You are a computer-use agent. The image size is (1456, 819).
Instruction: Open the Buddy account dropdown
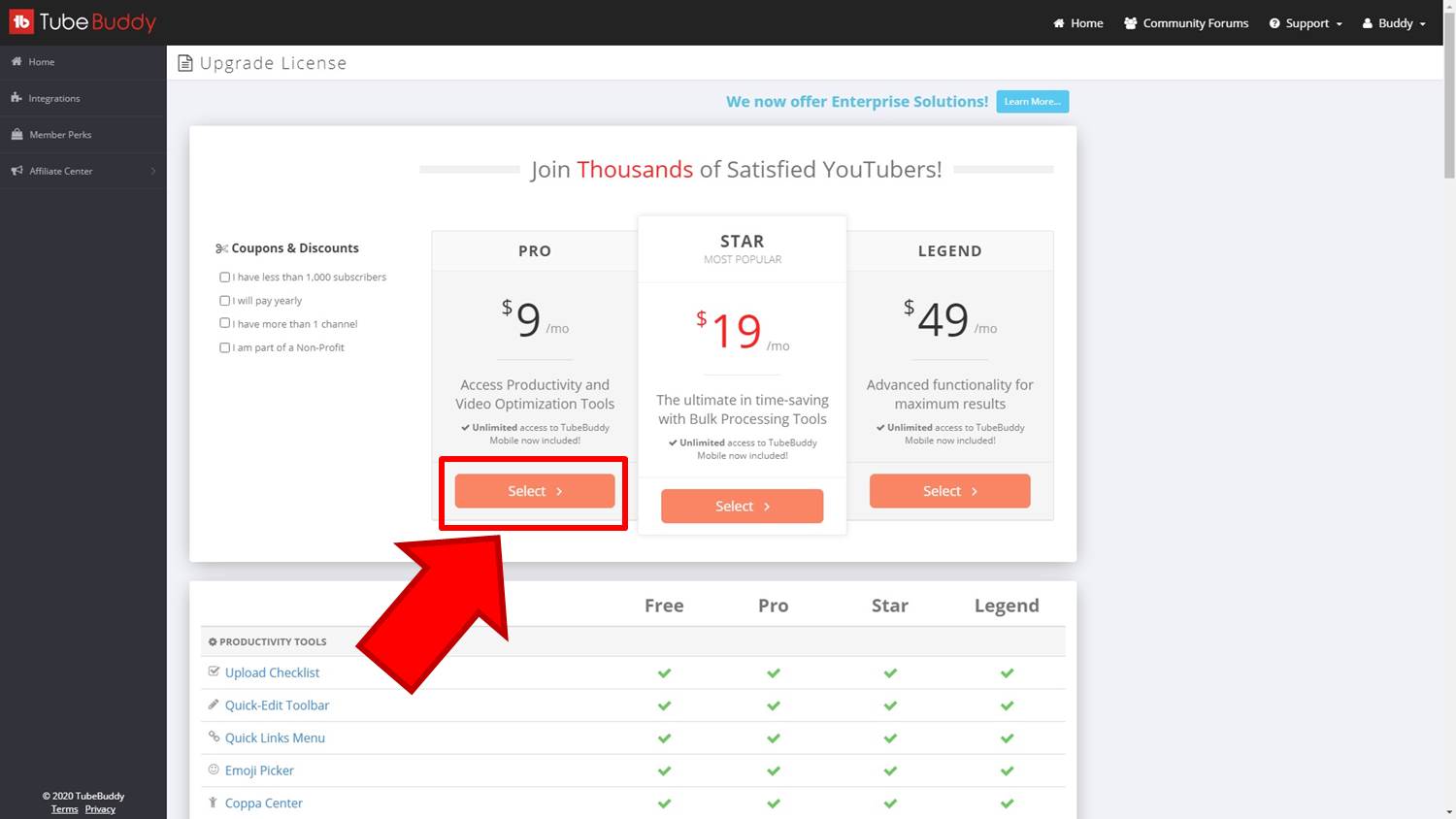(1395, 23)
